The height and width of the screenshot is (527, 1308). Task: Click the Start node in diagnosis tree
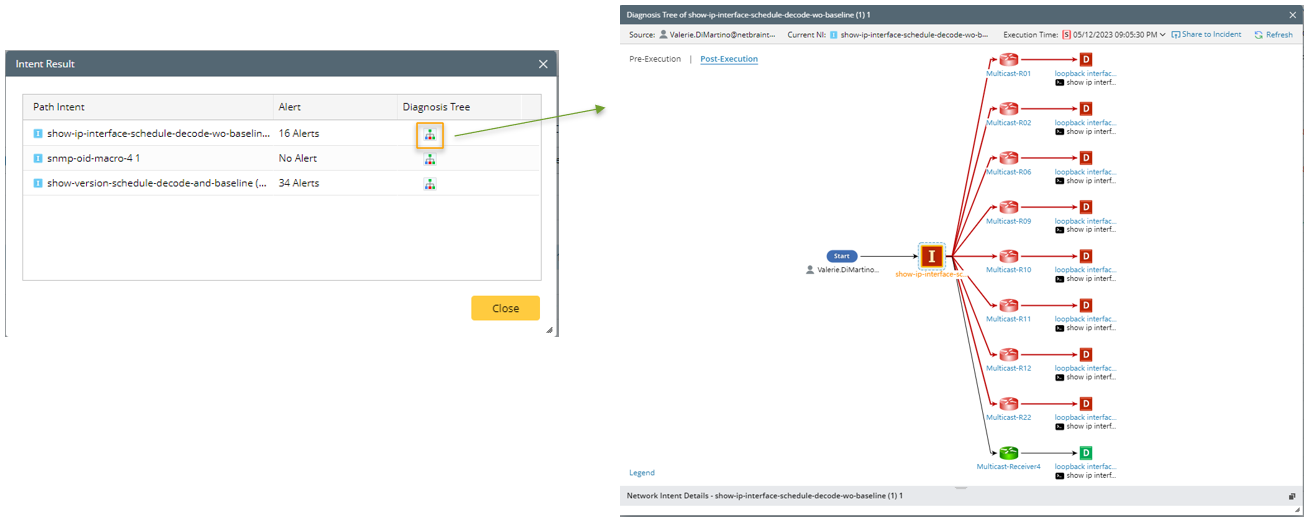842,256
